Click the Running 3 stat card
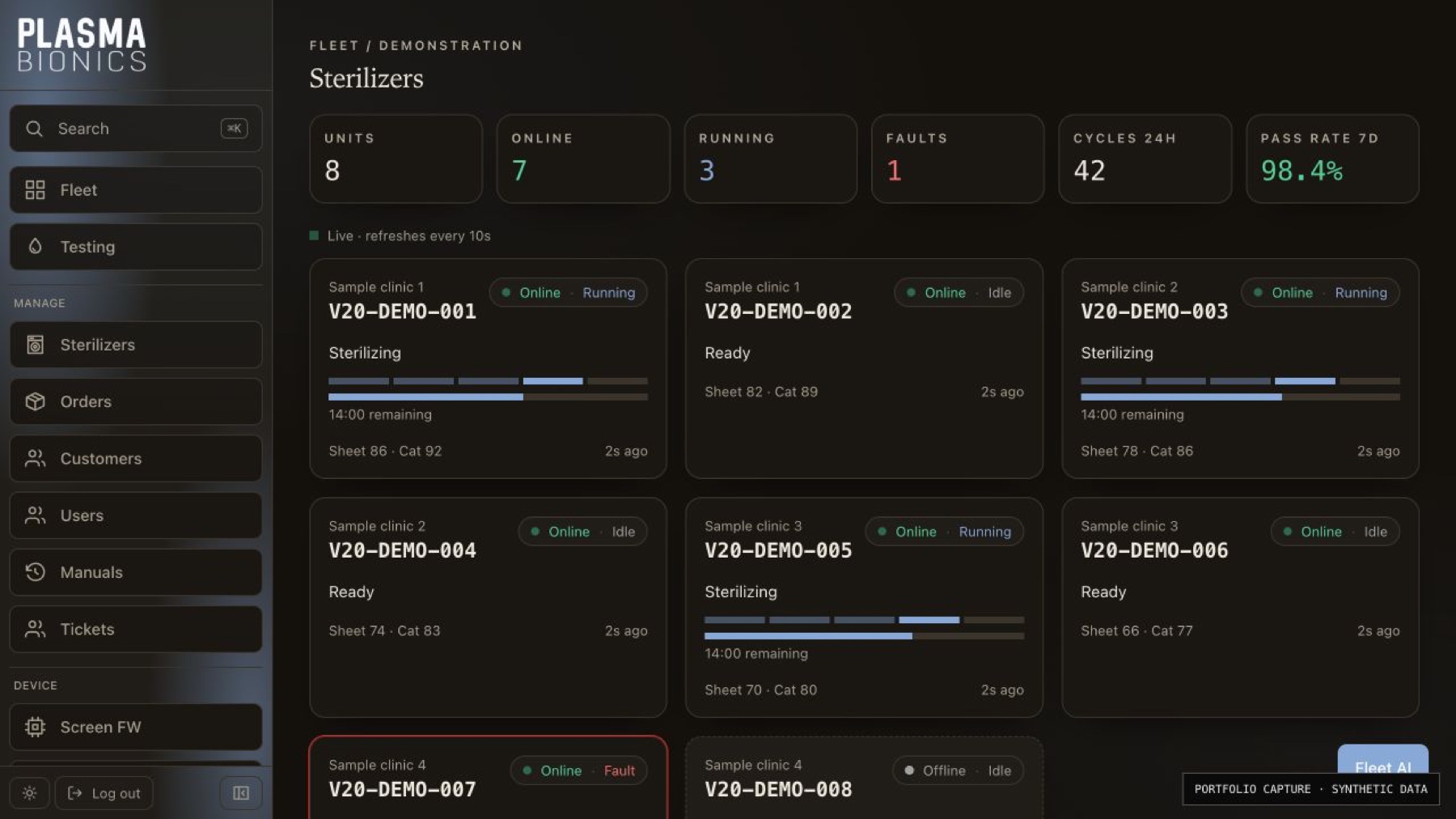Screen dimensions: 1456x819 click(771, 159)
